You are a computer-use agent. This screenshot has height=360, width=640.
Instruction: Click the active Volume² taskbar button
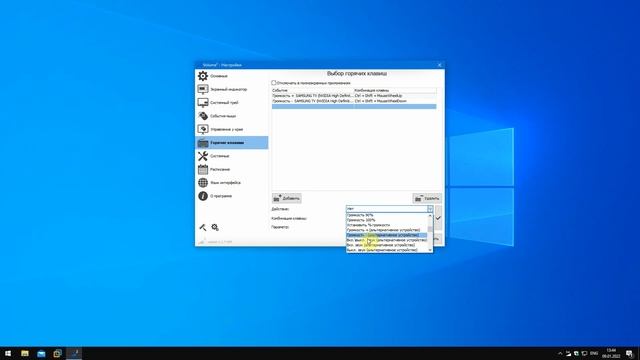(x=74, y=353)
